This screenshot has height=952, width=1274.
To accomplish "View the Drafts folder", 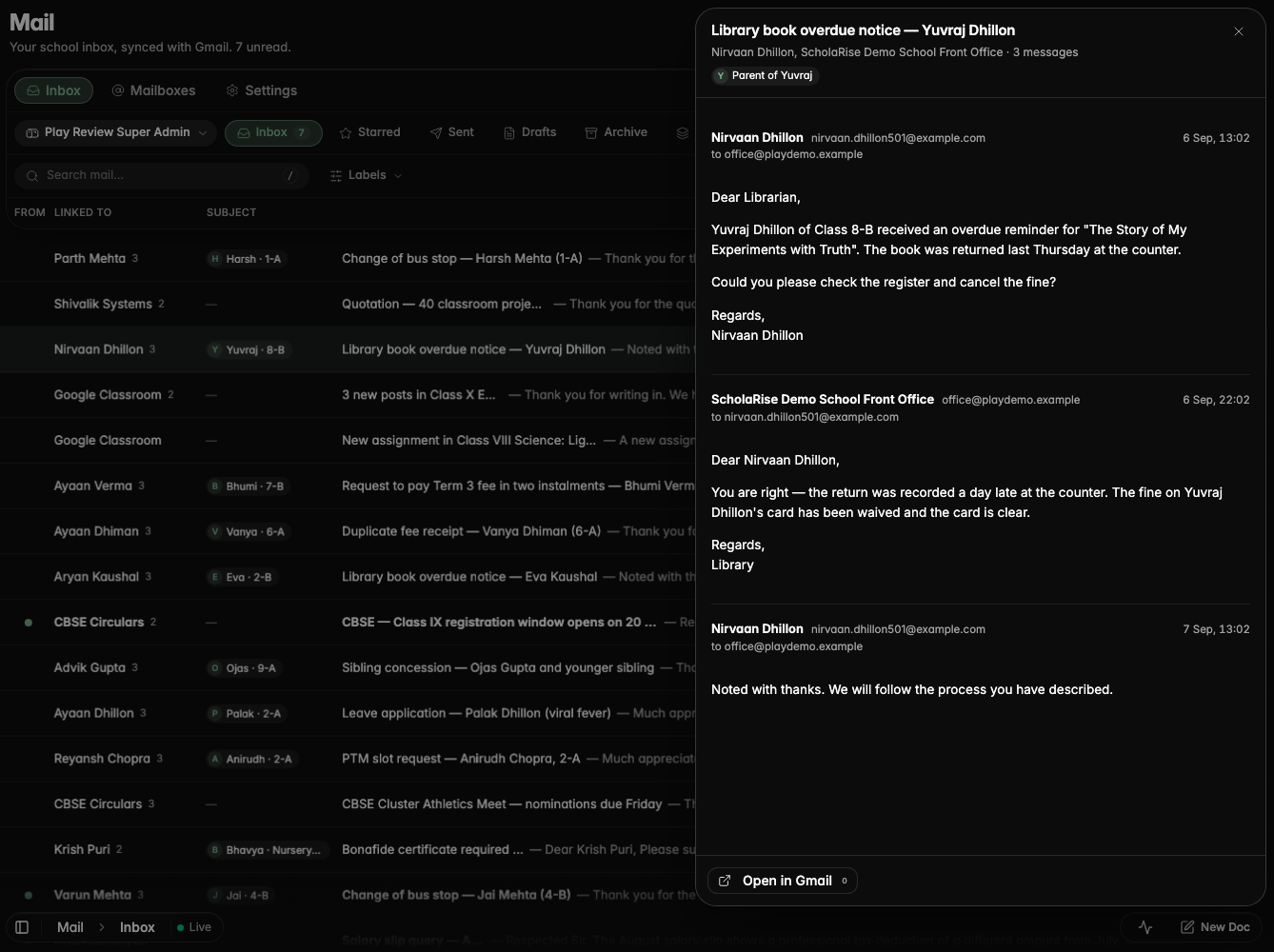I will pyautogui.click(x=529, y=132).
